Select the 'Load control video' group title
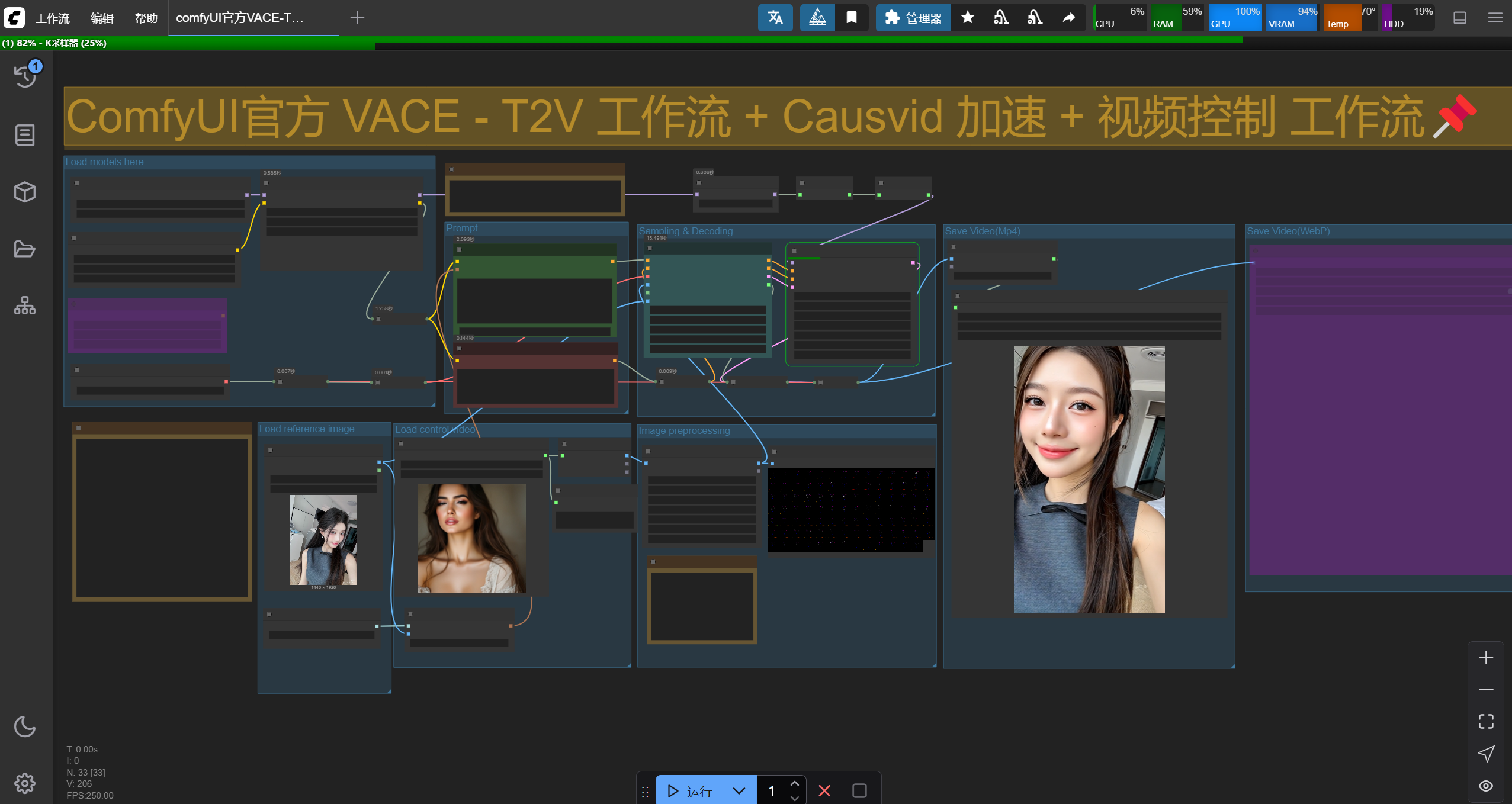The image size is (1512, 804). coord(435,429)
